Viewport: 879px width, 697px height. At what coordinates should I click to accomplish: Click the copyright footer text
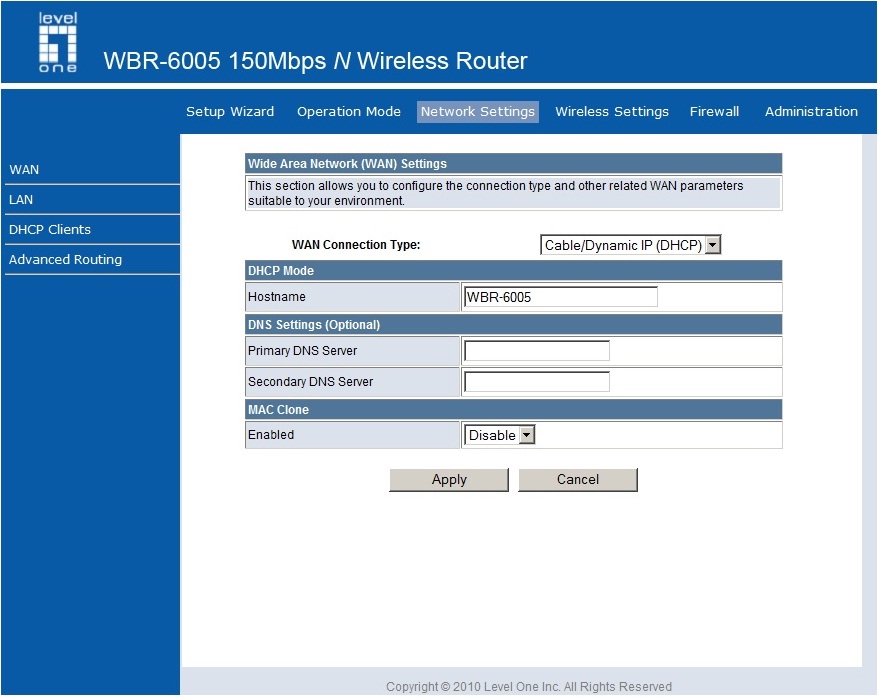(529, 687)
